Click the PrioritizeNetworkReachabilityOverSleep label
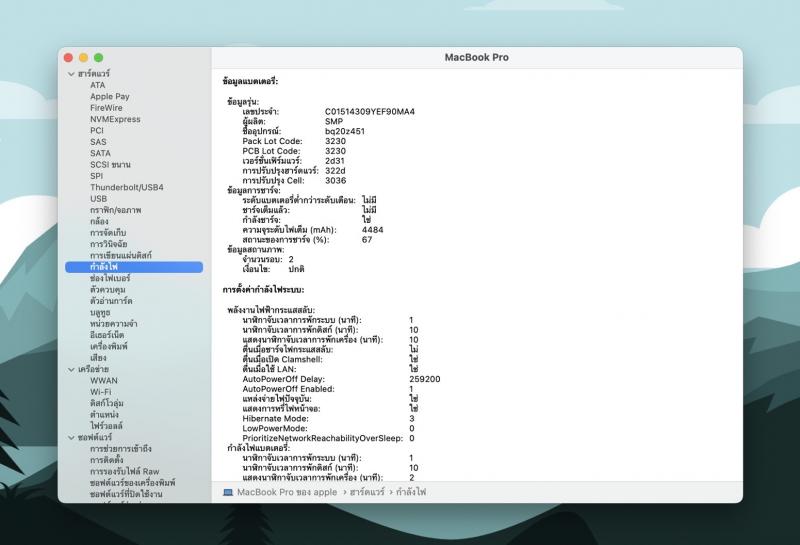Screen dimensions: 800x545 [322, 438]
